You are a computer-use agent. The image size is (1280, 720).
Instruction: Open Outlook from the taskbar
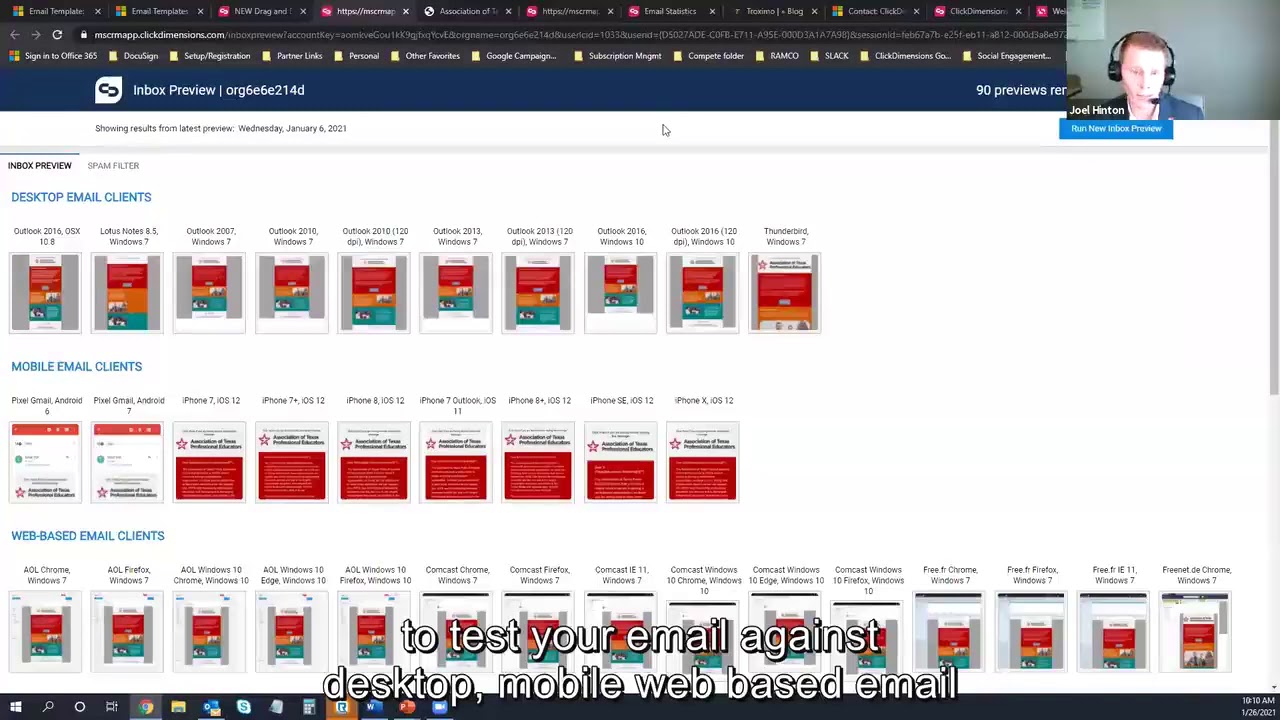point(211,707)
